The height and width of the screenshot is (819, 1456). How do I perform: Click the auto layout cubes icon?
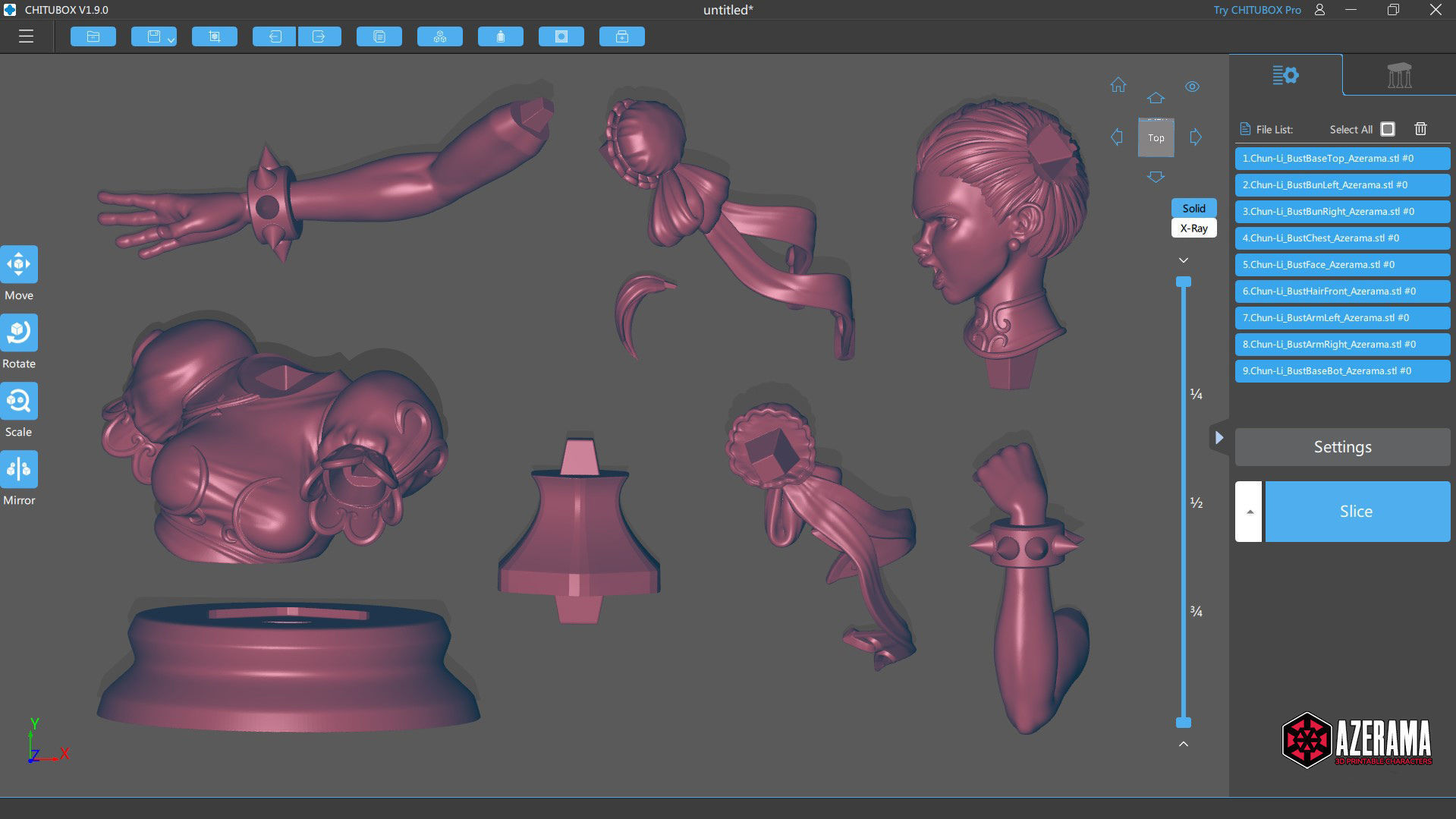click(x=440, y=36)
